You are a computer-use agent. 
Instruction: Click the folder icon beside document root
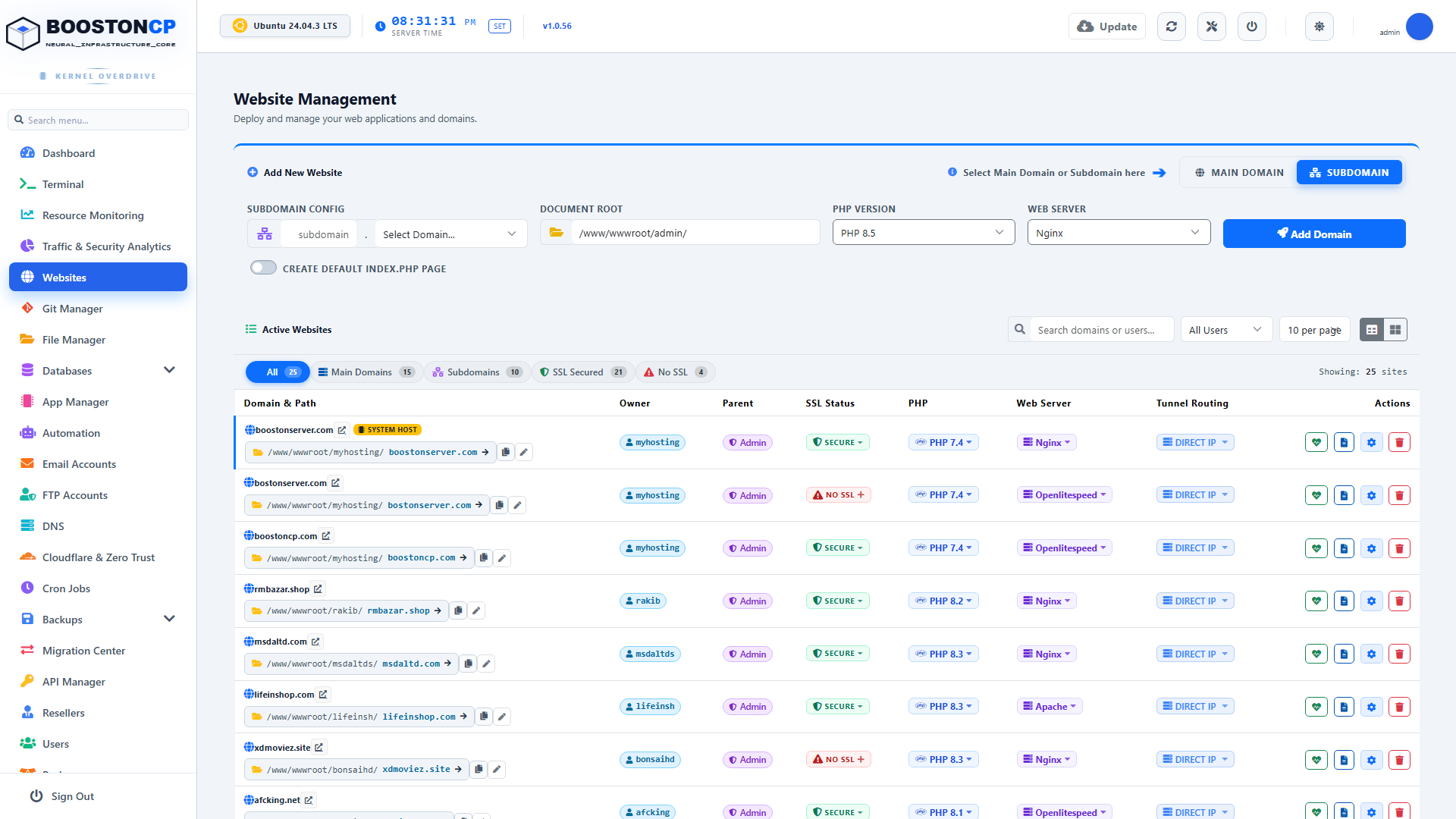[557, 232]
